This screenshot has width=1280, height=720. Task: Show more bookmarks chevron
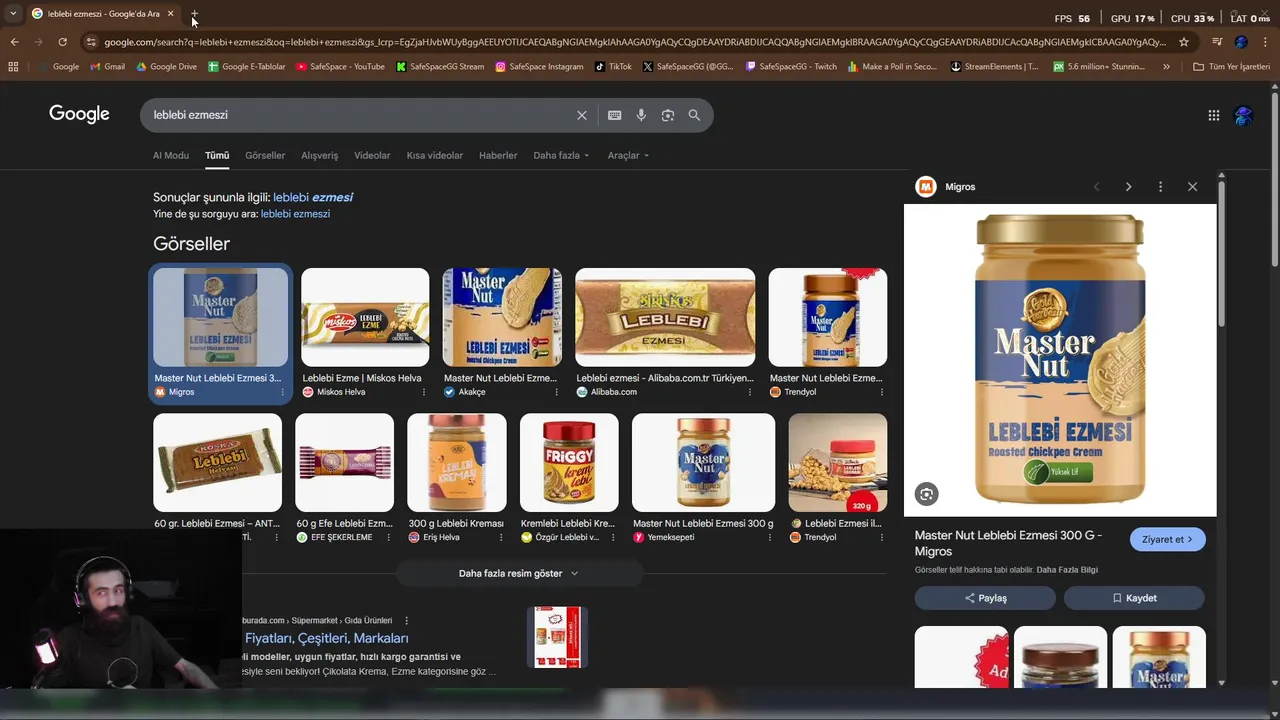tap(1166, 67)
